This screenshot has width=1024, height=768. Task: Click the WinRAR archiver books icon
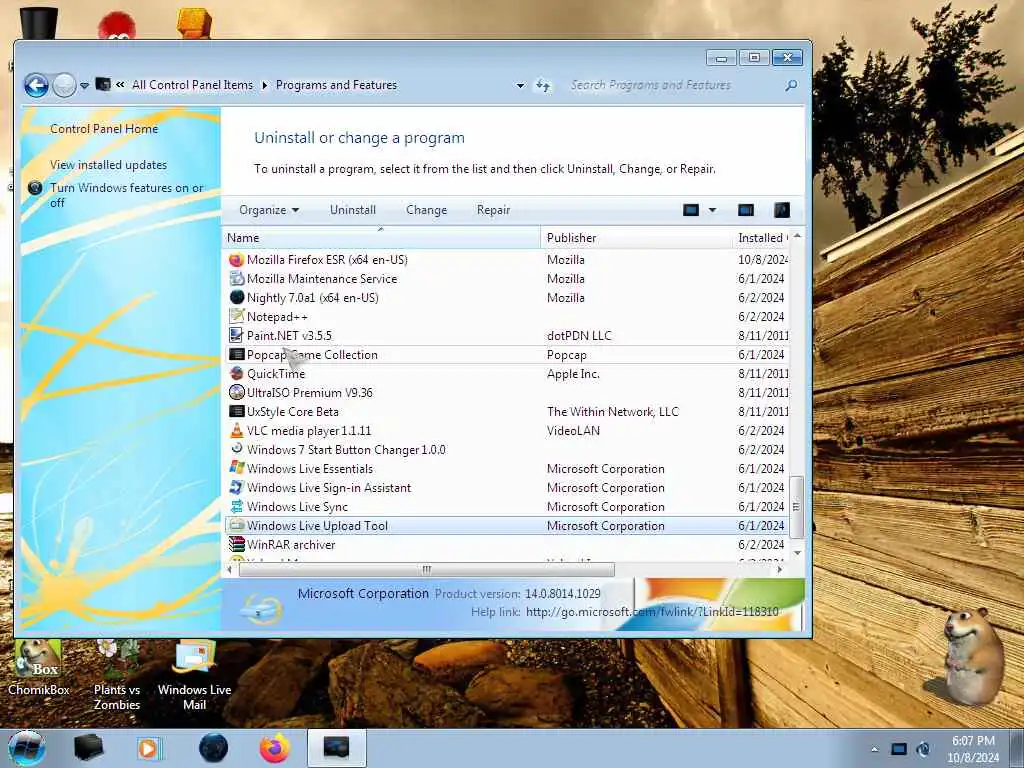[x=236, y=544]
